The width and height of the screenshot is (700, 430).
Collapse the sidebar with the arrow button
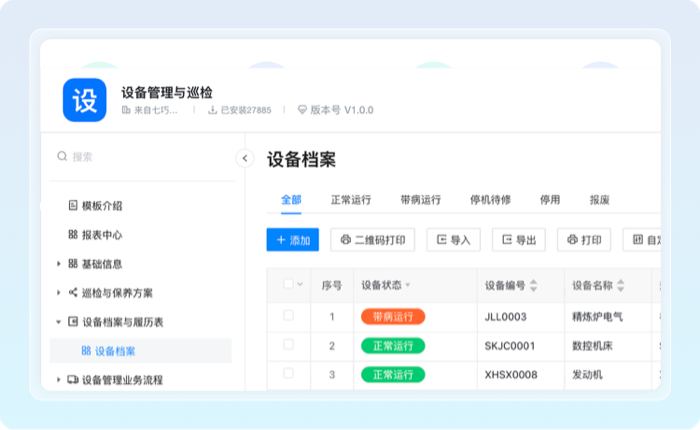coord(245,158)
